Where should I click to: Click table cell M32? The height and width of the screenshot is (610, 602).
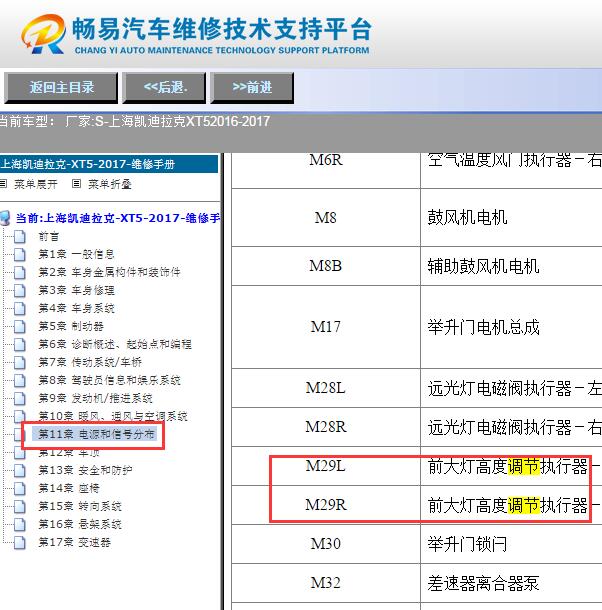[326, 583]
